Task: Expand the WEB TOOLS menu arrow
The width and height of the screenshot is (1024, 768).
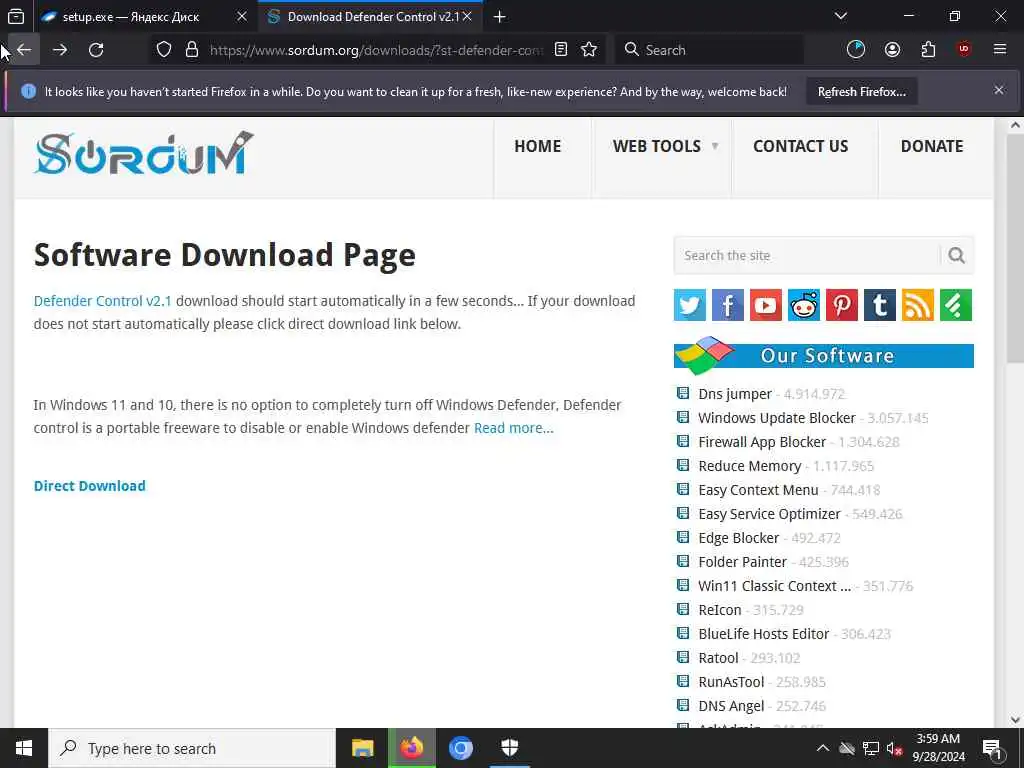Action: pyautogui.click(x=715, y=146)
